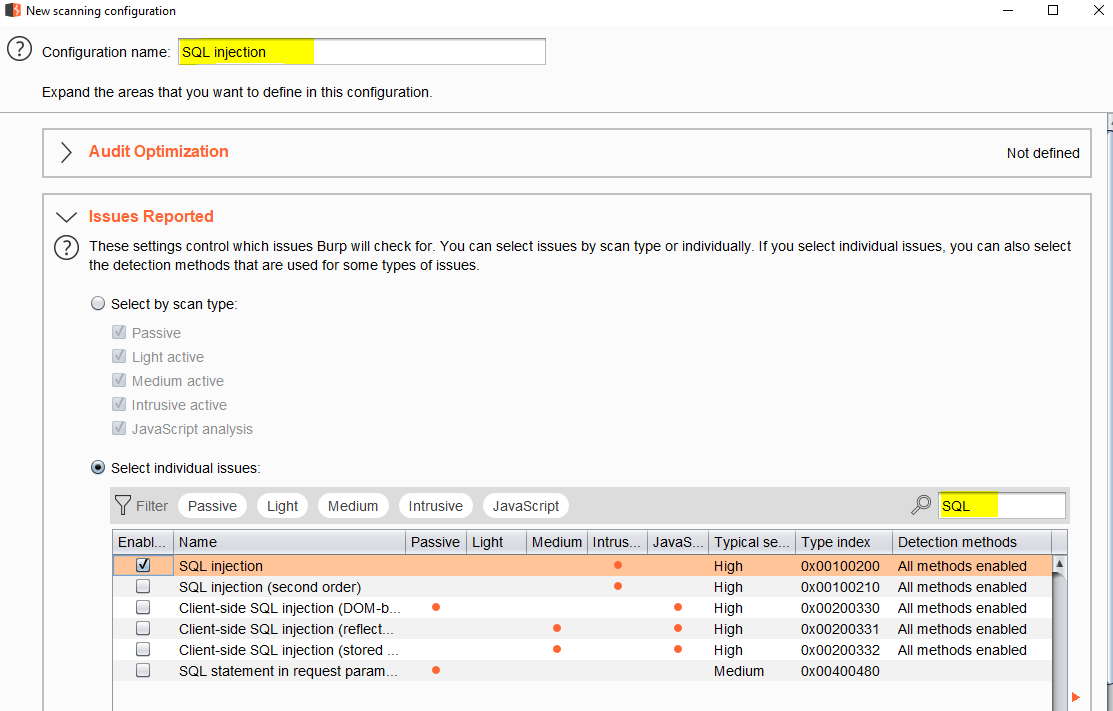Click the orange arrow at table's right edge
Image resolution: width=1113 pixels, height=711 pixels.
(x=1075, y=698)
